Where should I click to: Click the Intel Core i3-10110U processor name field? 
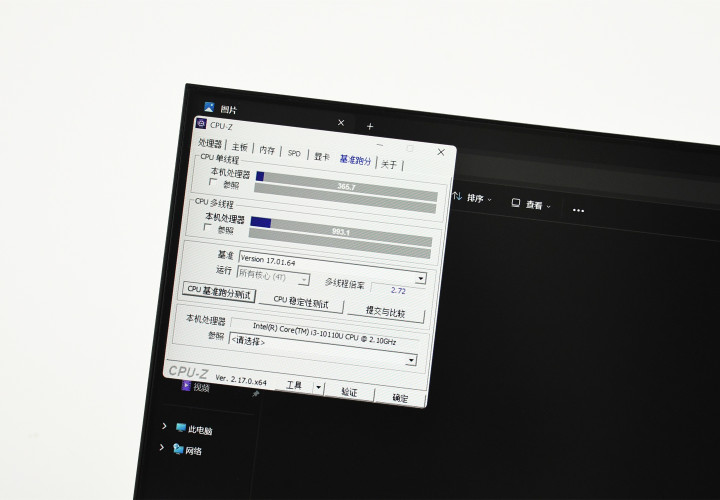[324, 333]
